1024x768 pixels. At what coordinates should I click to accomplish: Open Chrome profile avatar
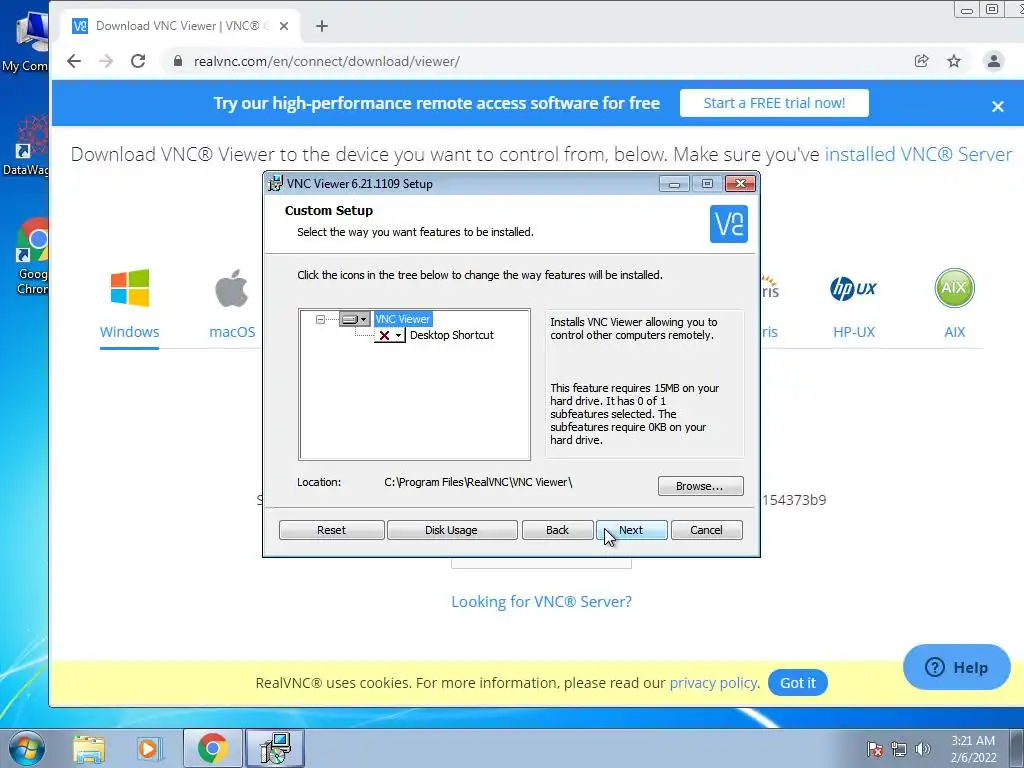(994, 61)
